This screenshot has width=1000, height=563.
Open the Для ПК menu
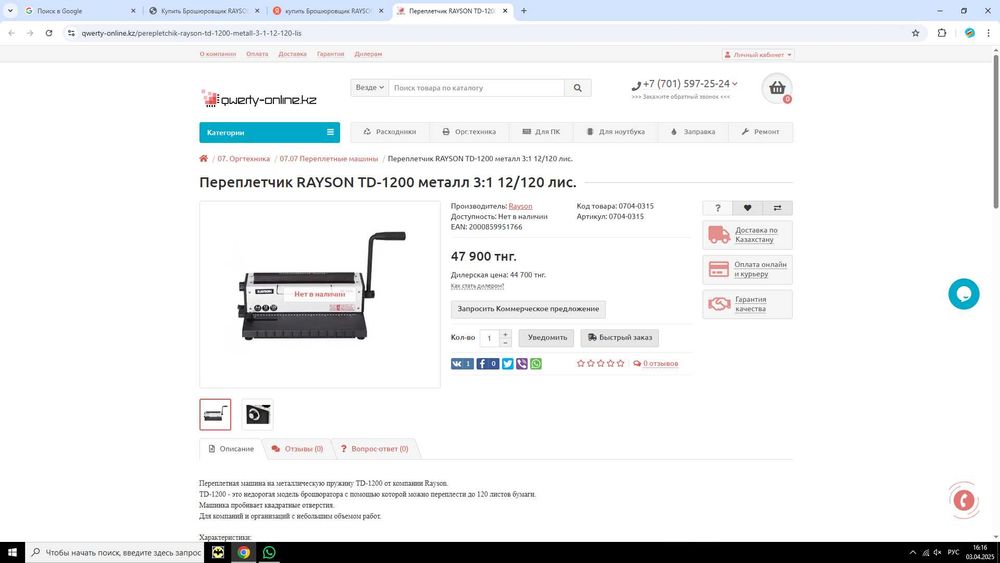tap(541, 132)
